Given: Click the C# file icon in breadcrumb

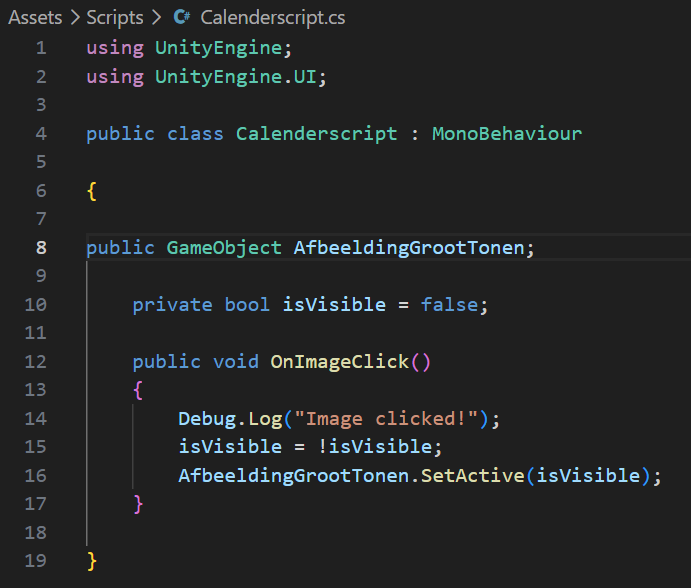Looking at the screenshot, I should pyautogui.click(x=181, y=17).
